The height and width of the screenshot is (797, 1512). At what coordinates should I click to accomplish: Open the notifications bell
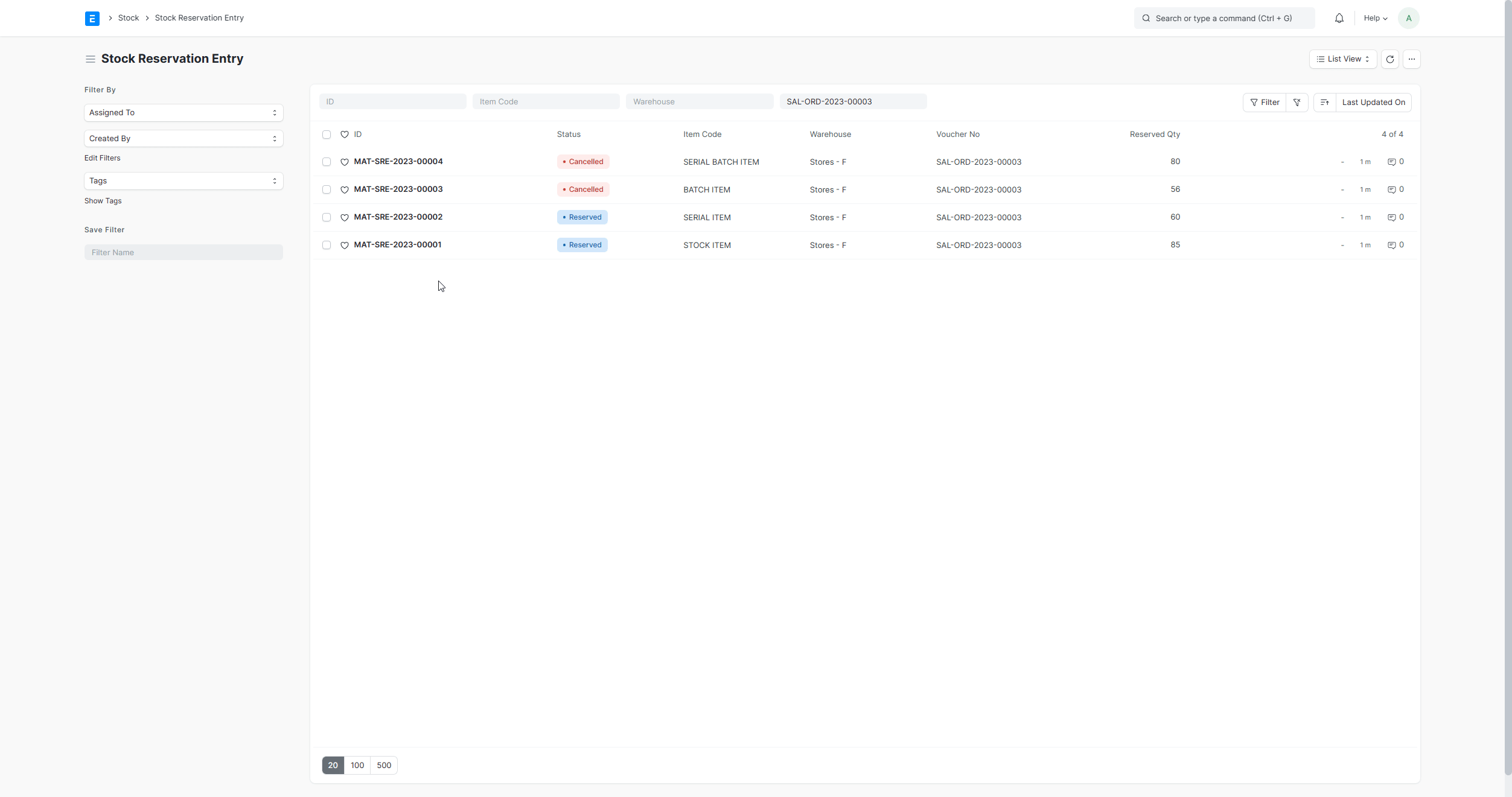tap(1339, 19)
